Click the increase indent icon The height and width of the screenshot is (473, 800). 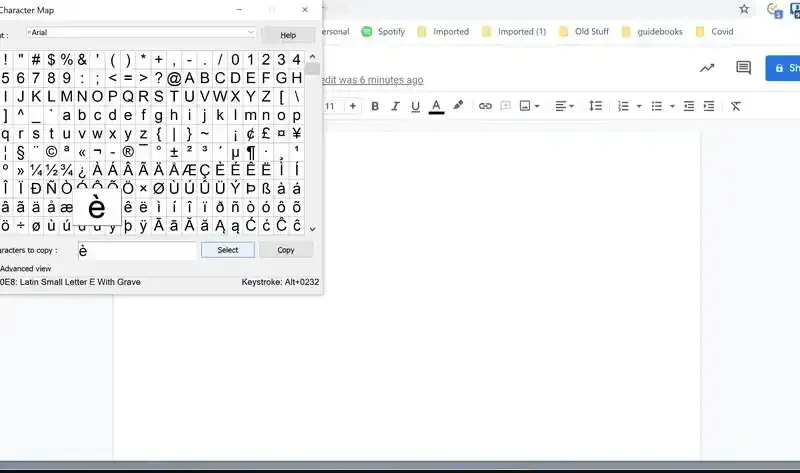coord(709,106)
